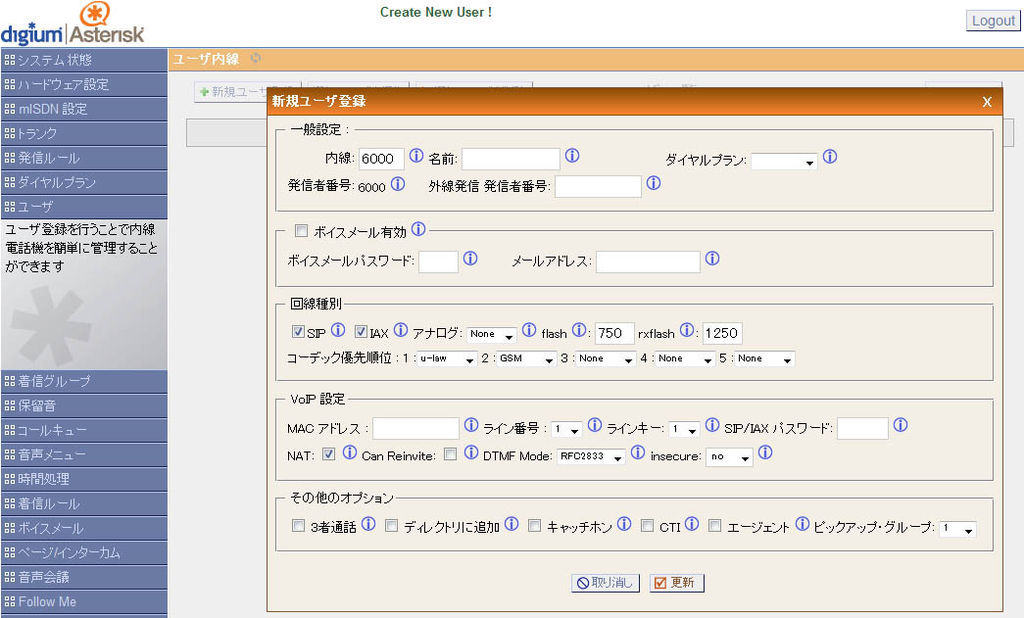The width and height of the screenshot is (1024, 618).
Task: Click the MAC アドレス input field
Action: 415,429
